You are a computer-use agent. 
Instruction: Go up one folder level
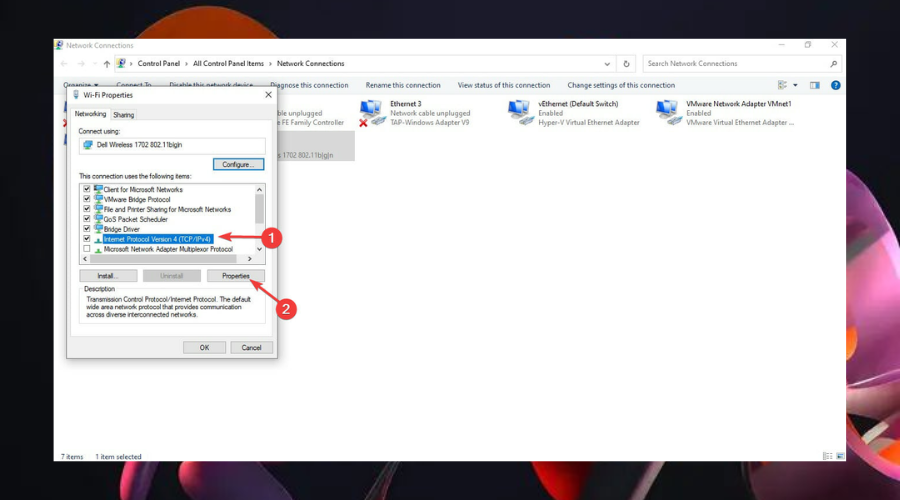point(107,64)
